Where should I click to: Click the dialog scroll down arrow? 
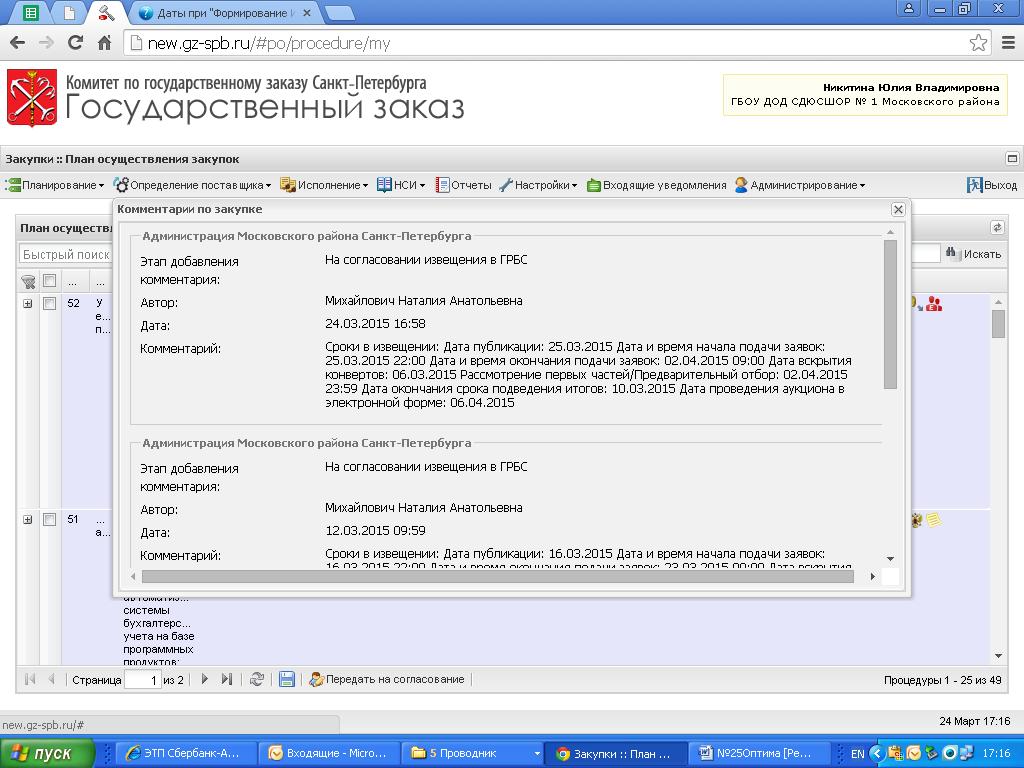tap(890, 559)
